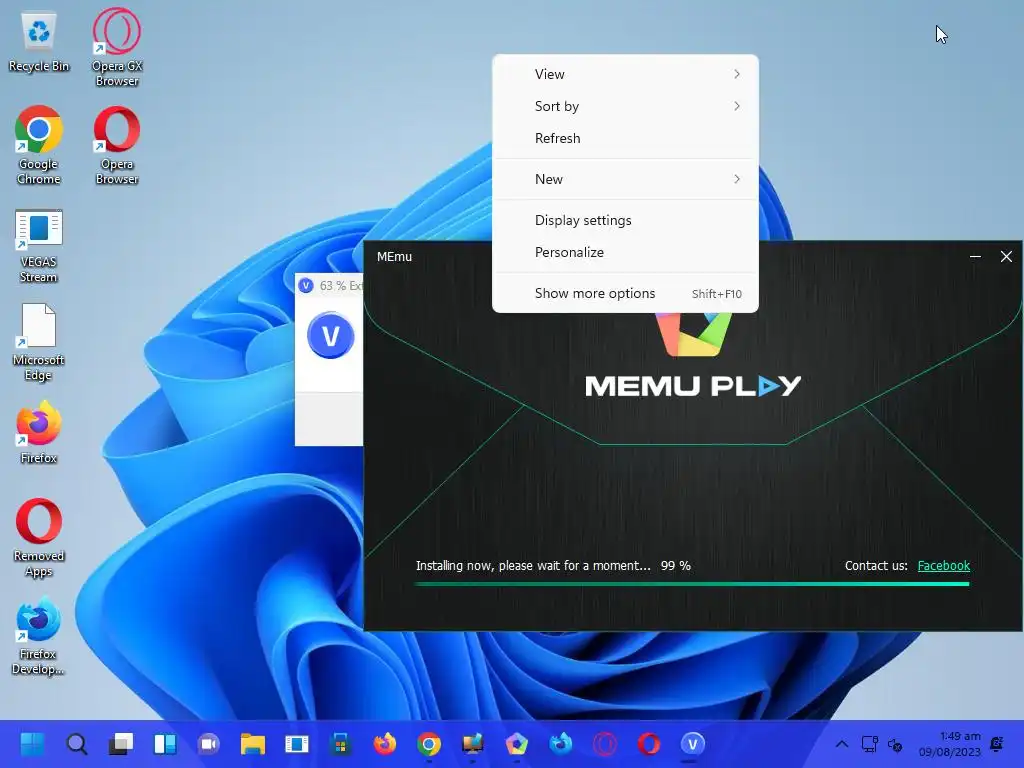The height and width of the screenshot is (768, 1024).
Task: Expand the Sort by submenu
Action: pos(625,106)
